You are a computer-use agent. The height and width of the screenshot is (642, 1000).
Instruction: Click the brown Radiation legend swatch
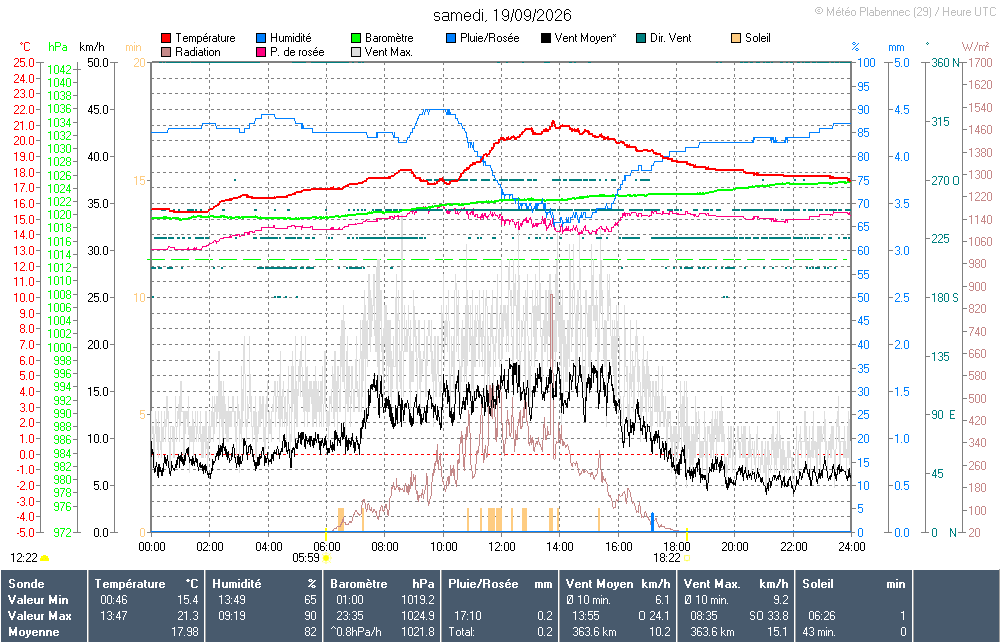(166, 52)
